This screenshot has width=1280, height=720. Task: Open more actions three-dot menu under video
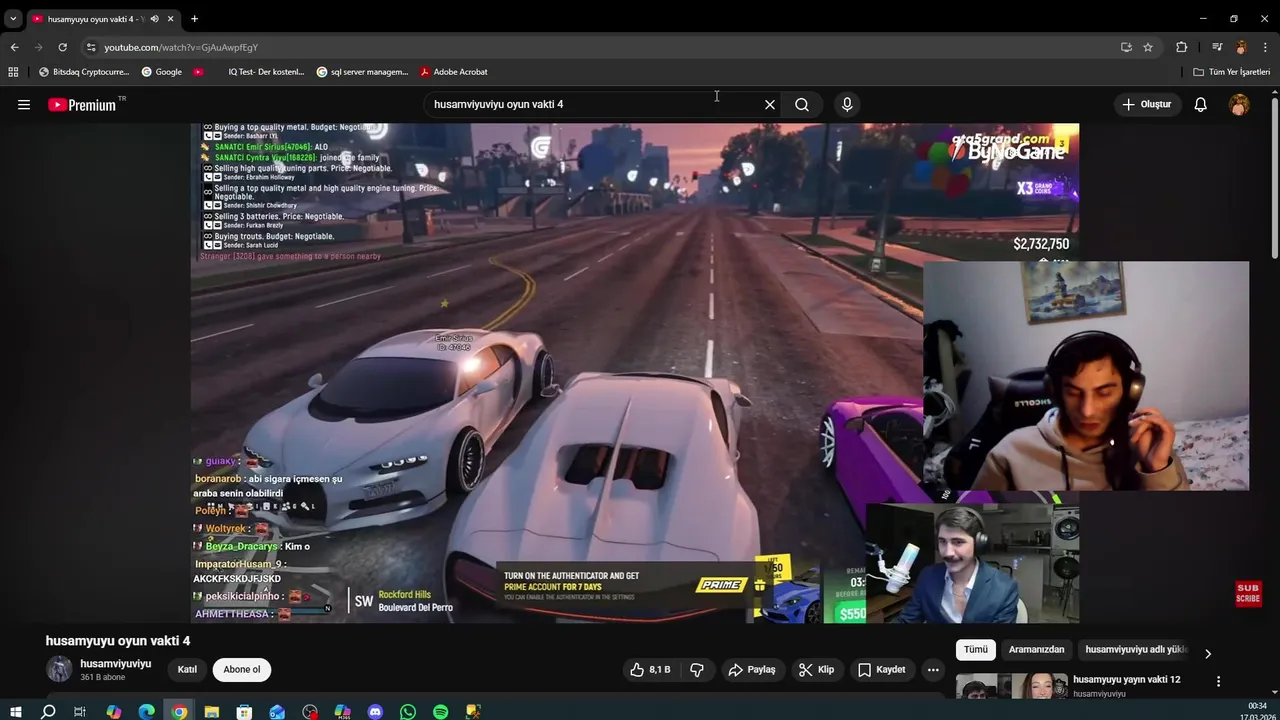pos(933,670)
